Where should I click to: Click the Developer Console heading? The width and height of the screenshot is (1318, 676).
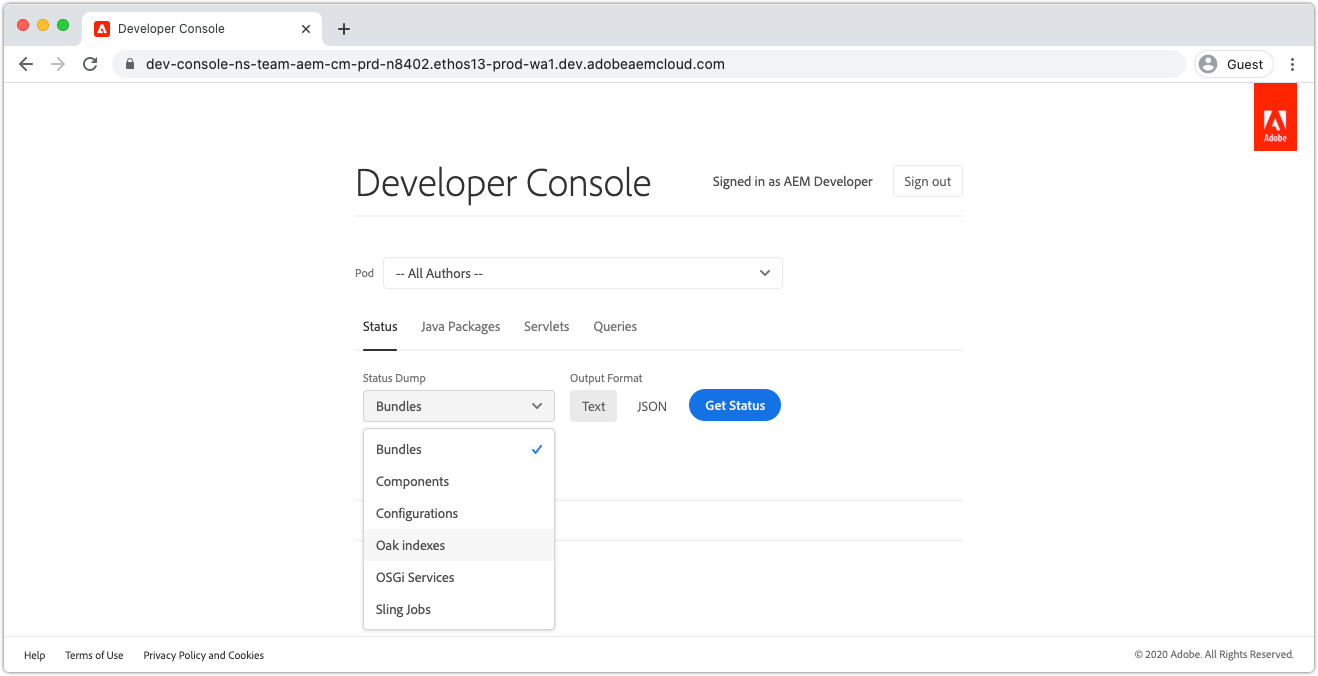(503, 184)
